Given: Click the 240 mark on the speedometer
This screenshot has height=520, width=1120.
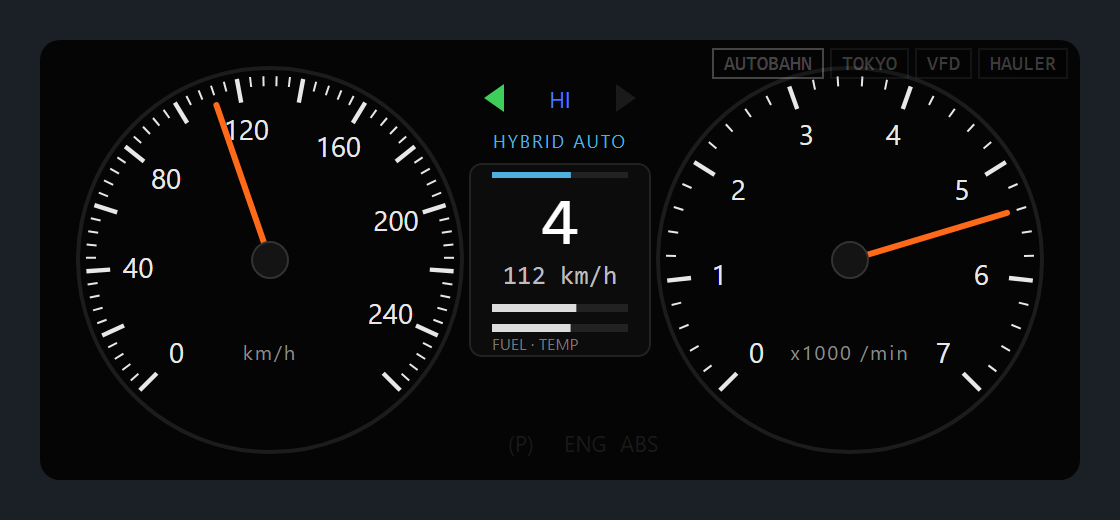Looking at the screenshot, I should coord(391,314).
